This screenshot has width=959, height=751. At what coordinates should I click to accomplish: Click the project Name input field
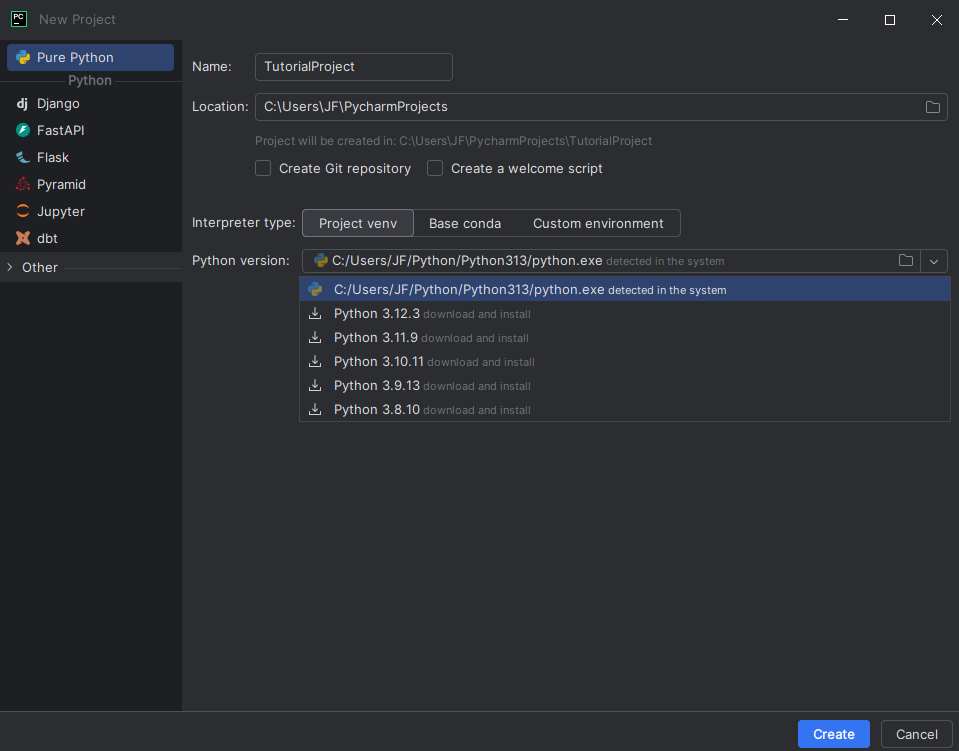354,67
